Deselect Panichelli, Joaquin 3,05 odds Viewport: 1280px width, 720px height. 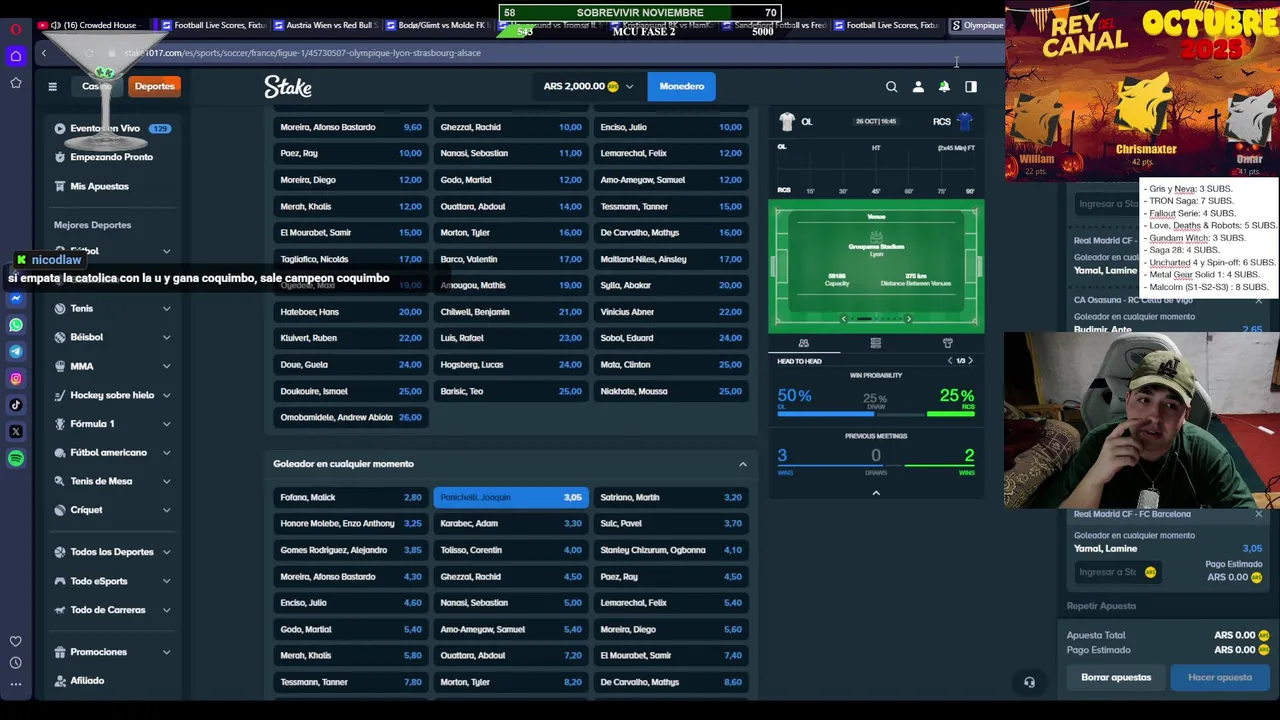click(x=510, y=497)
